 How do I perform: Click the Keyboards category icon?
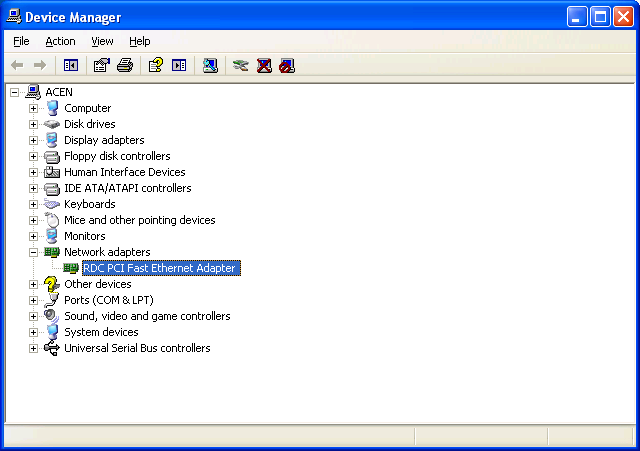pos(52,204)
